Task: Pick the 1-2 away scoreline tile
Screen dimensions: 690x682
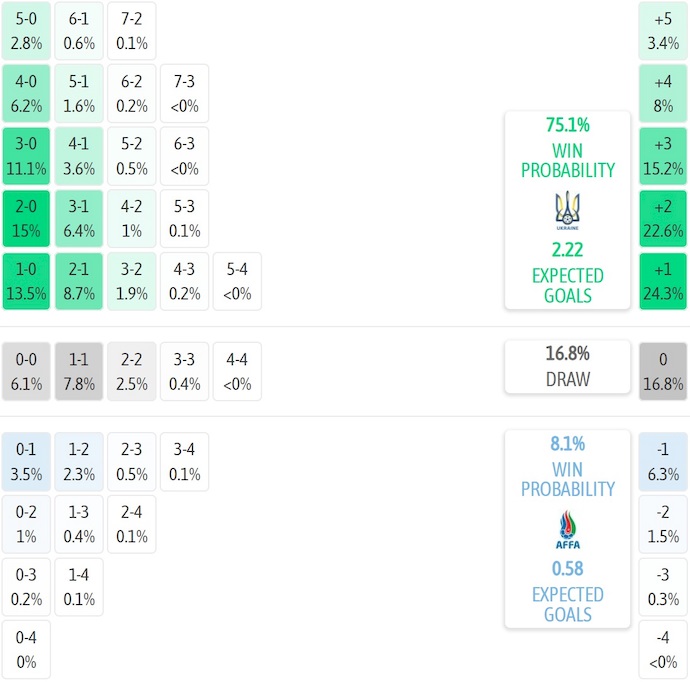Action: coord(79,461)
